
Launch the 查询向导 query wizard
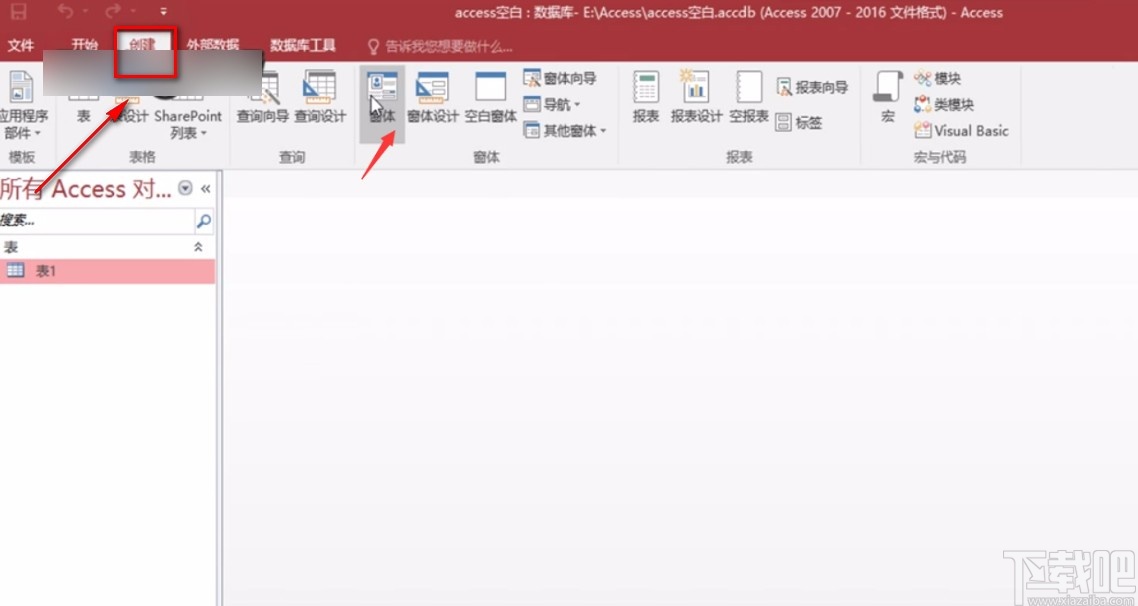(263, 97)
